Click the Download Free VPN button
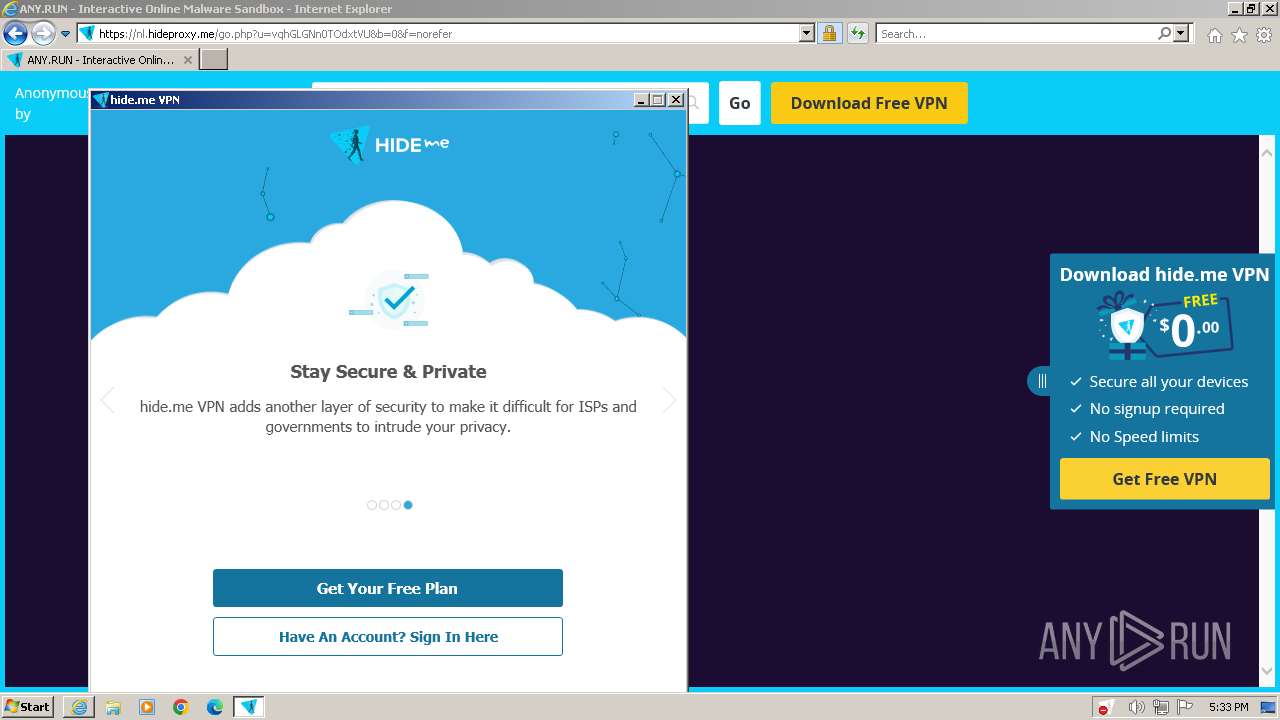 click(869, 103)
